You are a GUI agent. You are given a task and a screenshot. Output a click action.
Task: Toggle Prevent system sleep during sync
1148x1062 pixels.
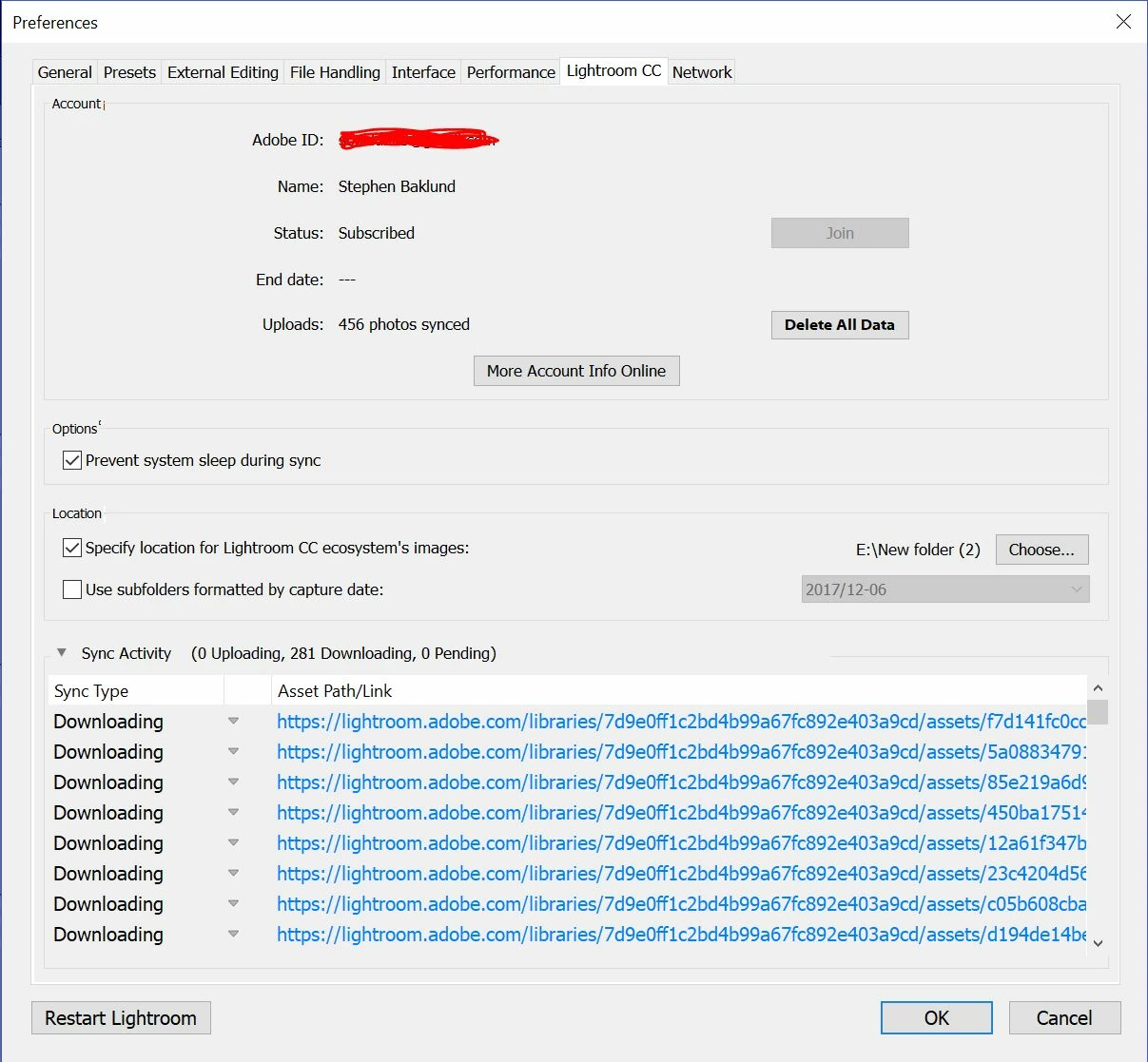(x=72, y=460)
